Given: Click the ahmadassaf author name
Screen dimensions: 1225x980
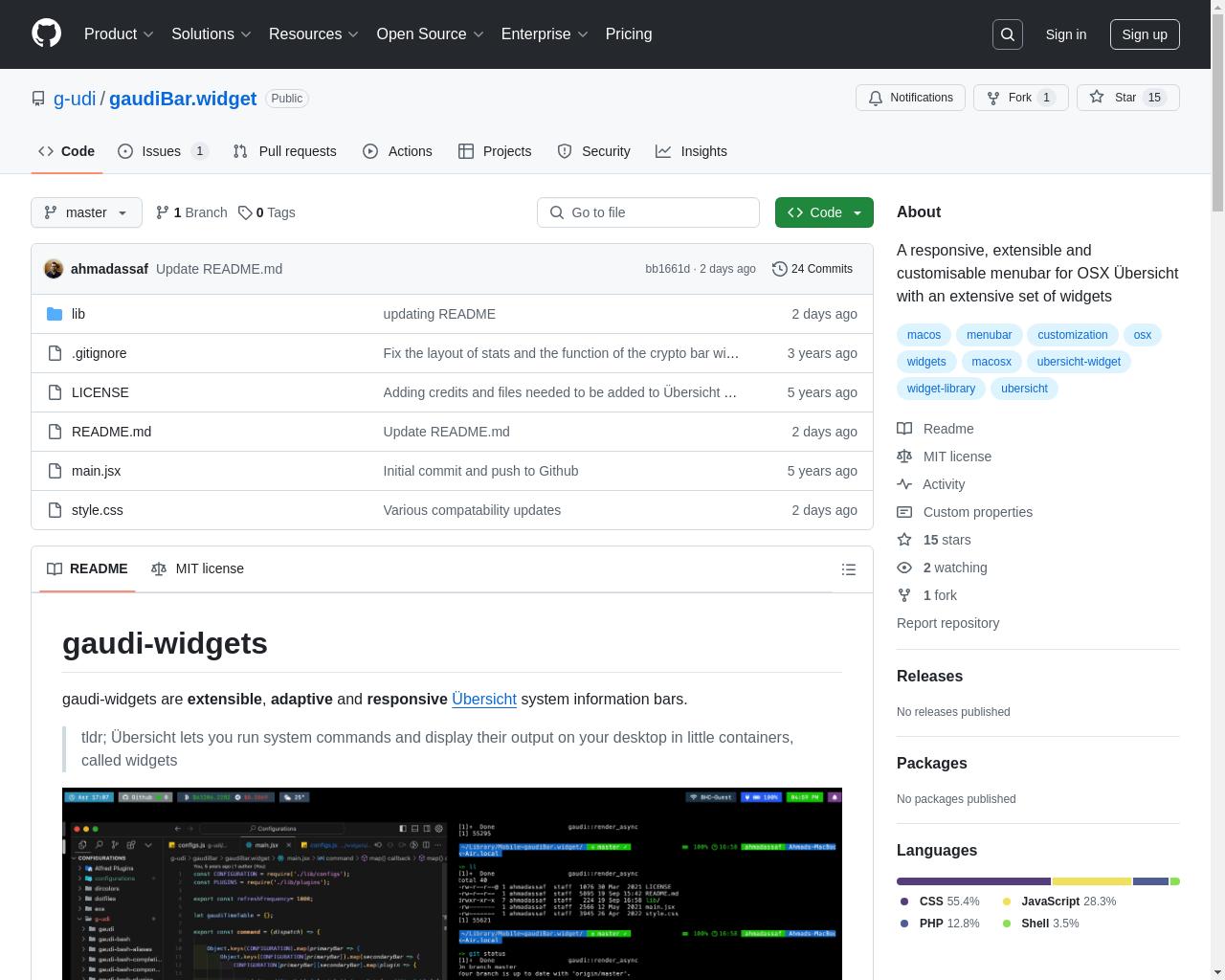Looking at the screenshot, I should coord(109,269).
